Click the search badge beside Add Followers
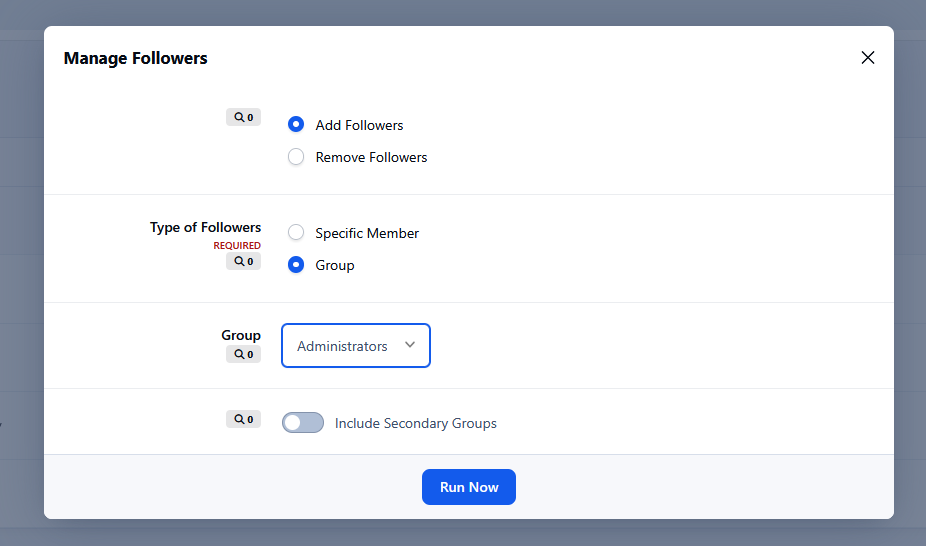The height and width of the screenshot is (546, 926). click(x=243, y=118)
